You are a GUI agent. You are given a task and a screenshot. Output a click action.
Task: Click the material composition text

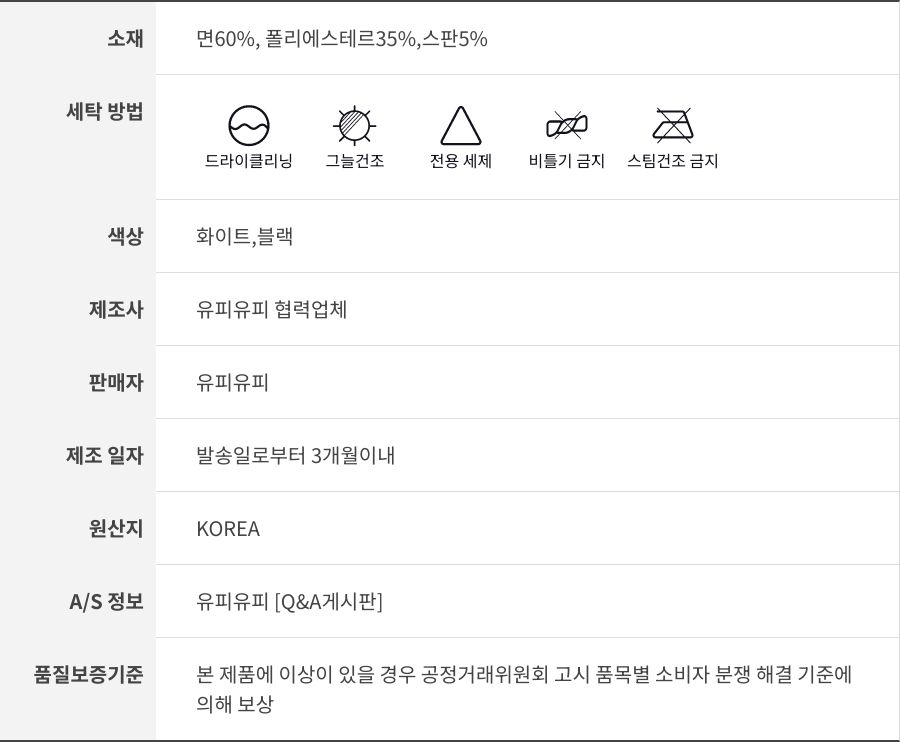(x=342, y=39)
